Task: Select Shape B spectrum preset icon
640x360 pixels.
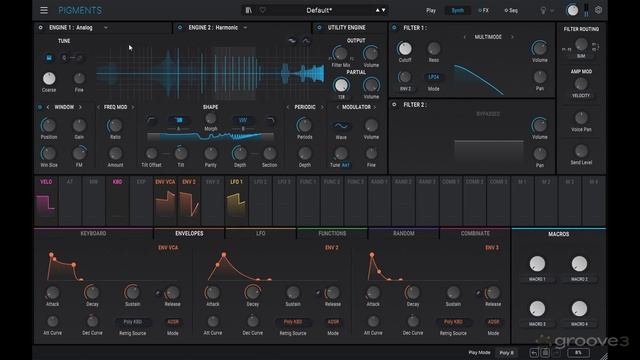Action: [x=243, y=120]
